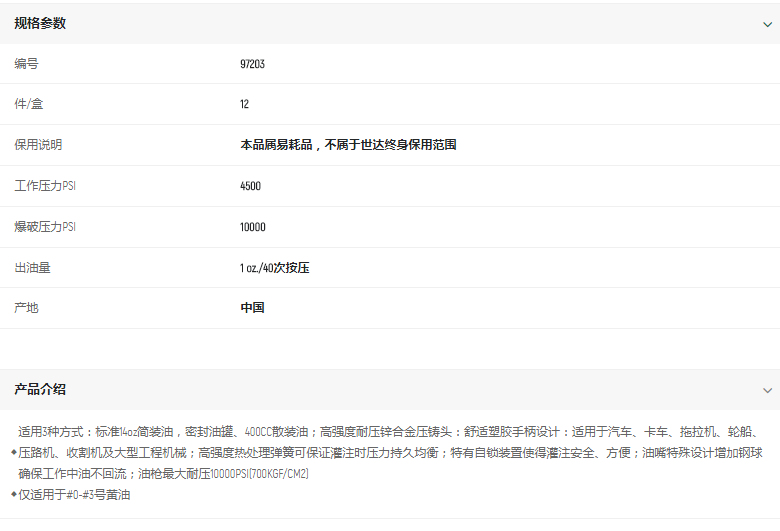The image size is (780, 531).
Task: Select the 件/盒 row label
Action: (x=28, y=104)
